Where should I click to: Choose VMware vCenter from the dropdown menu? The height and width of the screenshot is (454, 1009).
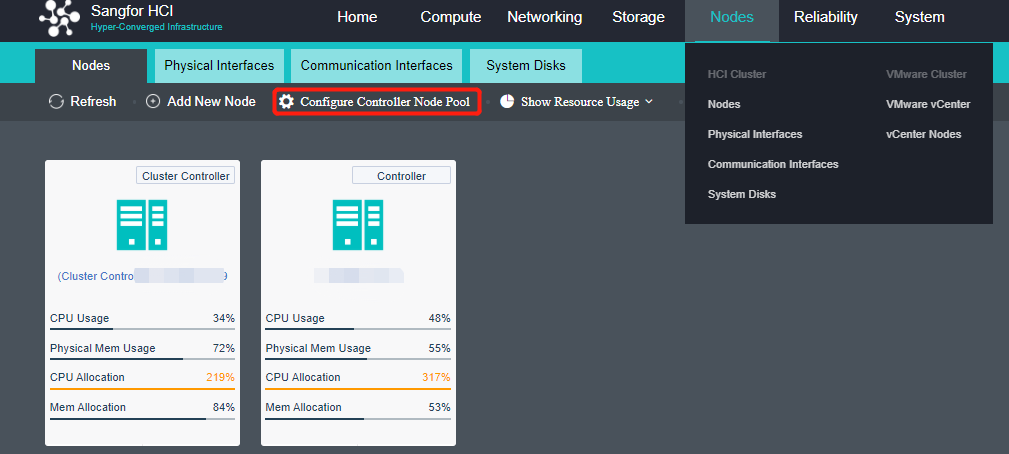point(927,104)
